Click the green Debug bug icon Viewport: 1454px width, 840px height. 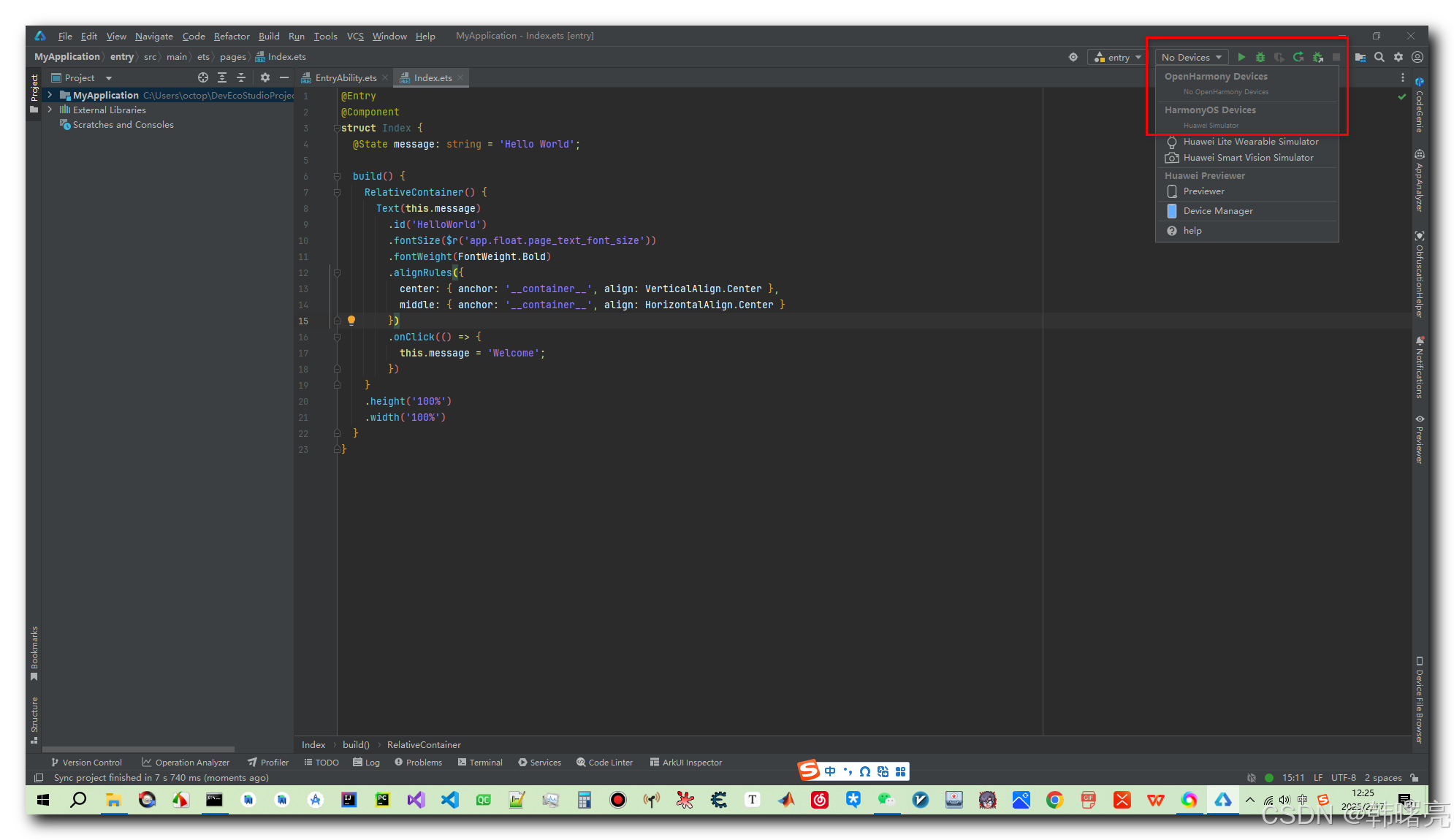(x=1260, y=57)
